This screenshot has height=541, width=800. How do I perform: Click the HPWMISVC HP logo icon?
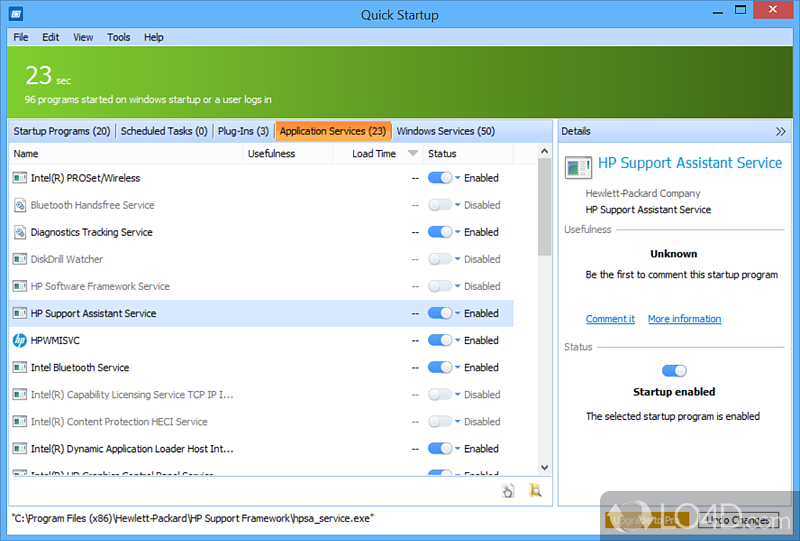click(19, 340)
